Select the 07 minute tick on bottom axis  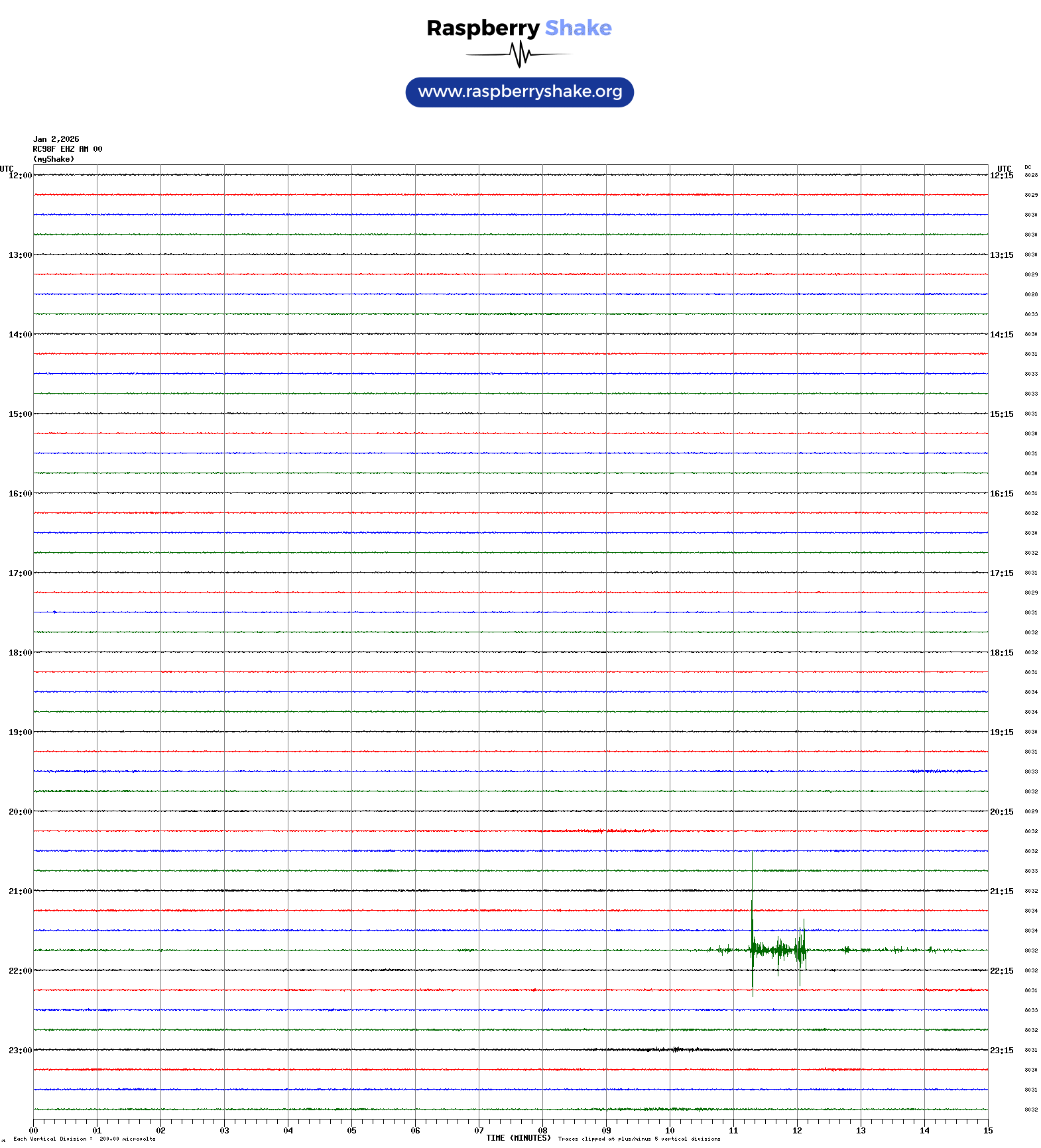pos(479,1130)
